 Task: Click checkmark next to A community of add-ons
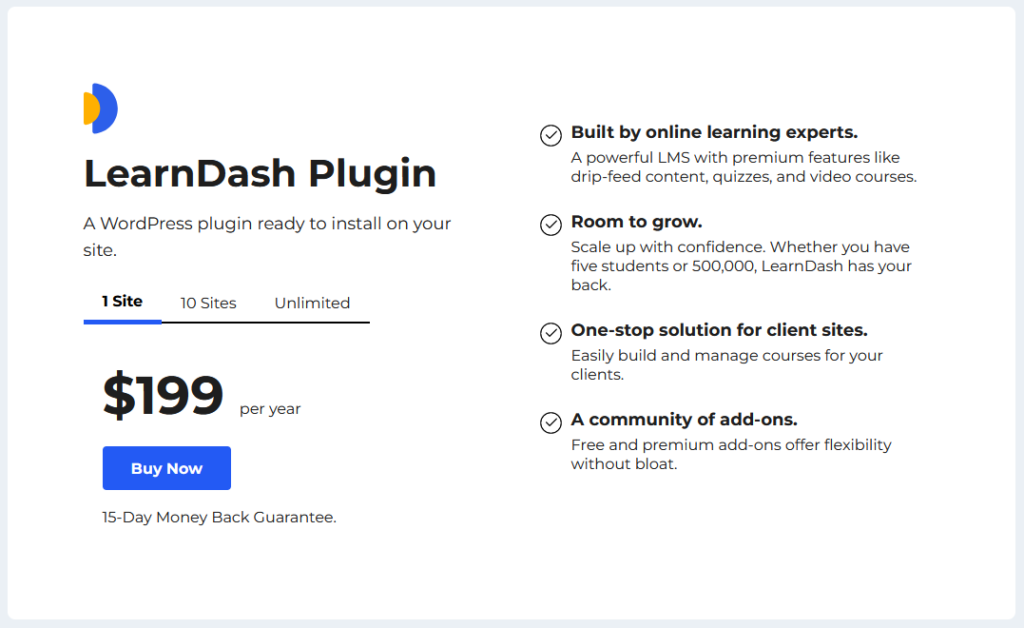[550, 422]
